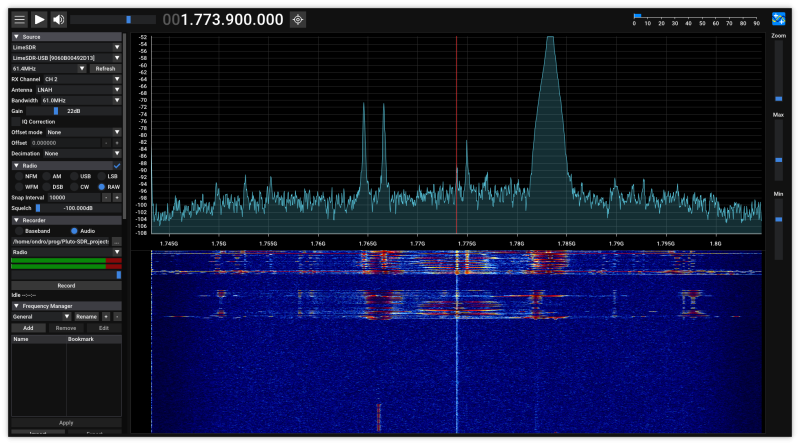
Task: Open the hamburger menu to toggle the sidebar
Action: (x=19, y=20)
